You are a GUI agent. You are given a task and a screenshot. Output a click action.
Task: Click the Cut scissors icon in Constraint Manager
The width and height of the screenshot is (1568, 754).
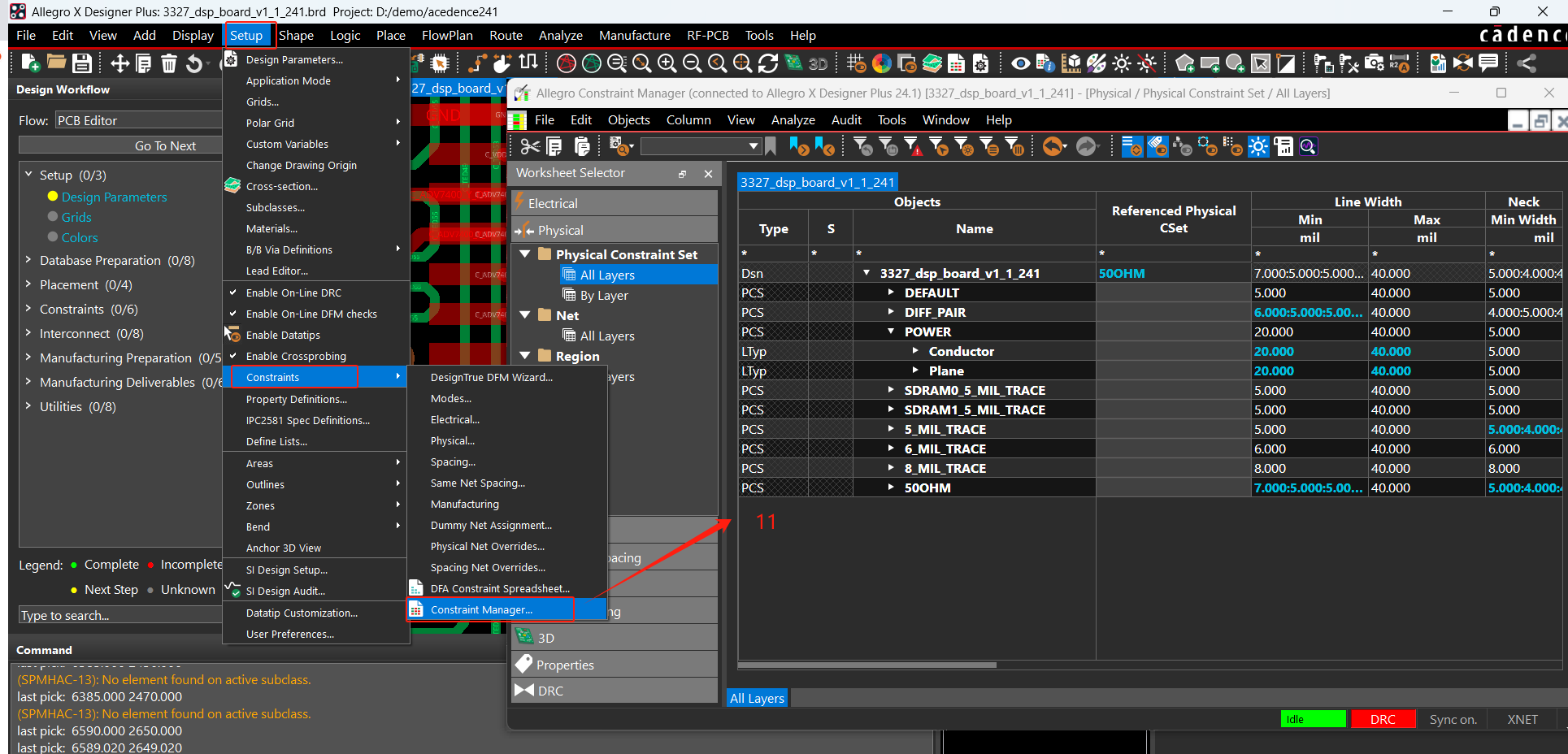tap(530, 146)
